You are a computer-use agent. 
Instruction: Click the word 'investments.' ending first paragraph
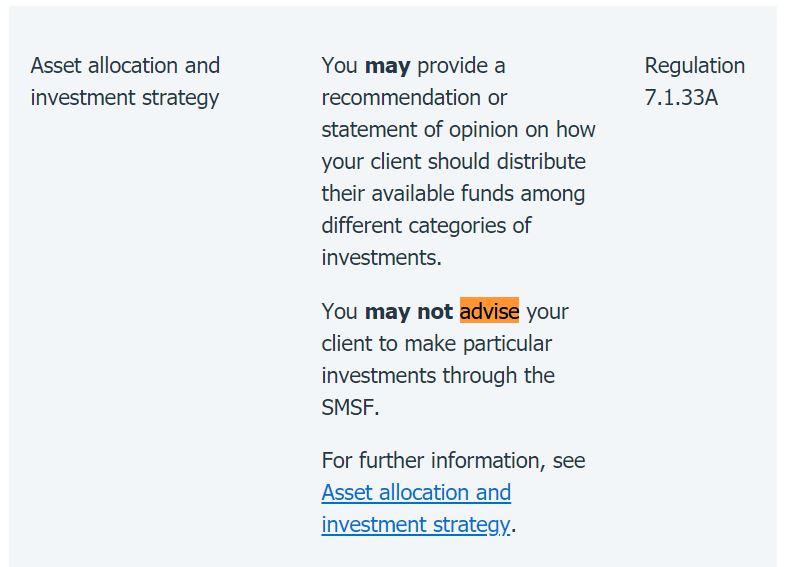coord(381,258)
